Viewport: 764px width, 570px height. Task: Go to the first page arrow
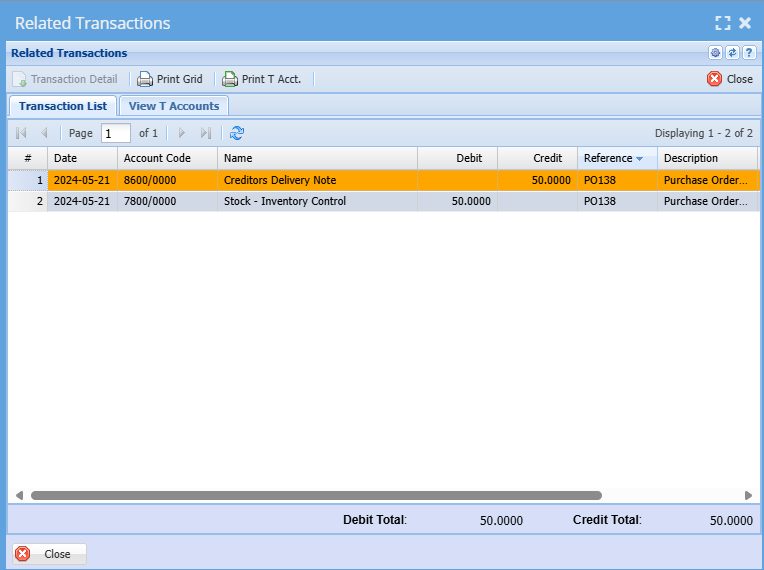tap(21, 133)
